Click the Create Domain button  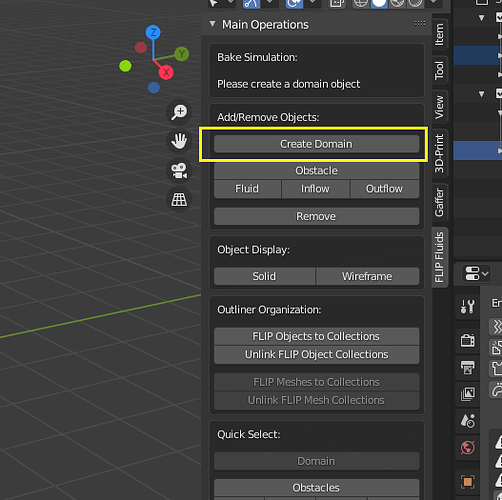(316, 144)
